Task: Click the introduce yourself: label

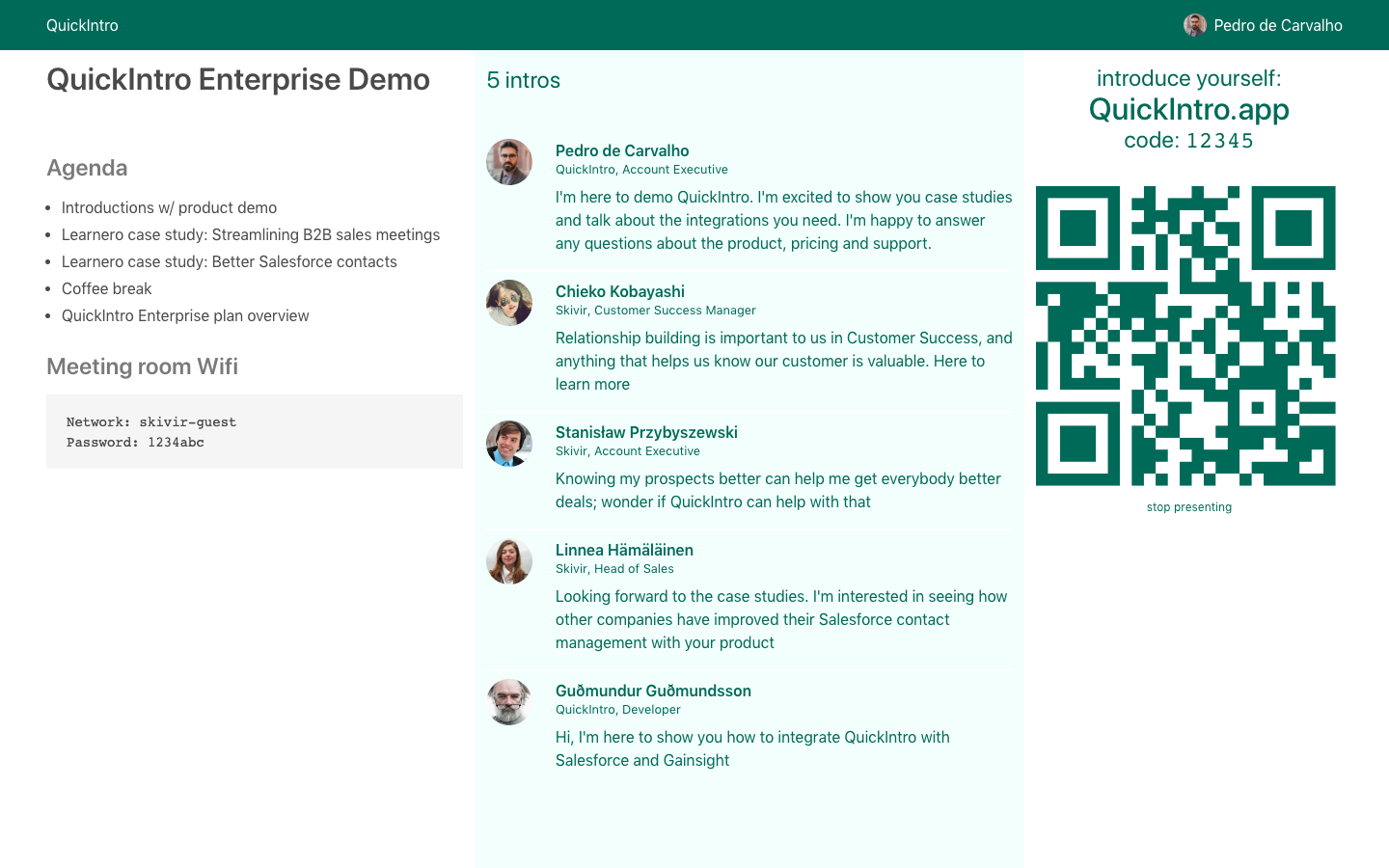Action: 1189,78
